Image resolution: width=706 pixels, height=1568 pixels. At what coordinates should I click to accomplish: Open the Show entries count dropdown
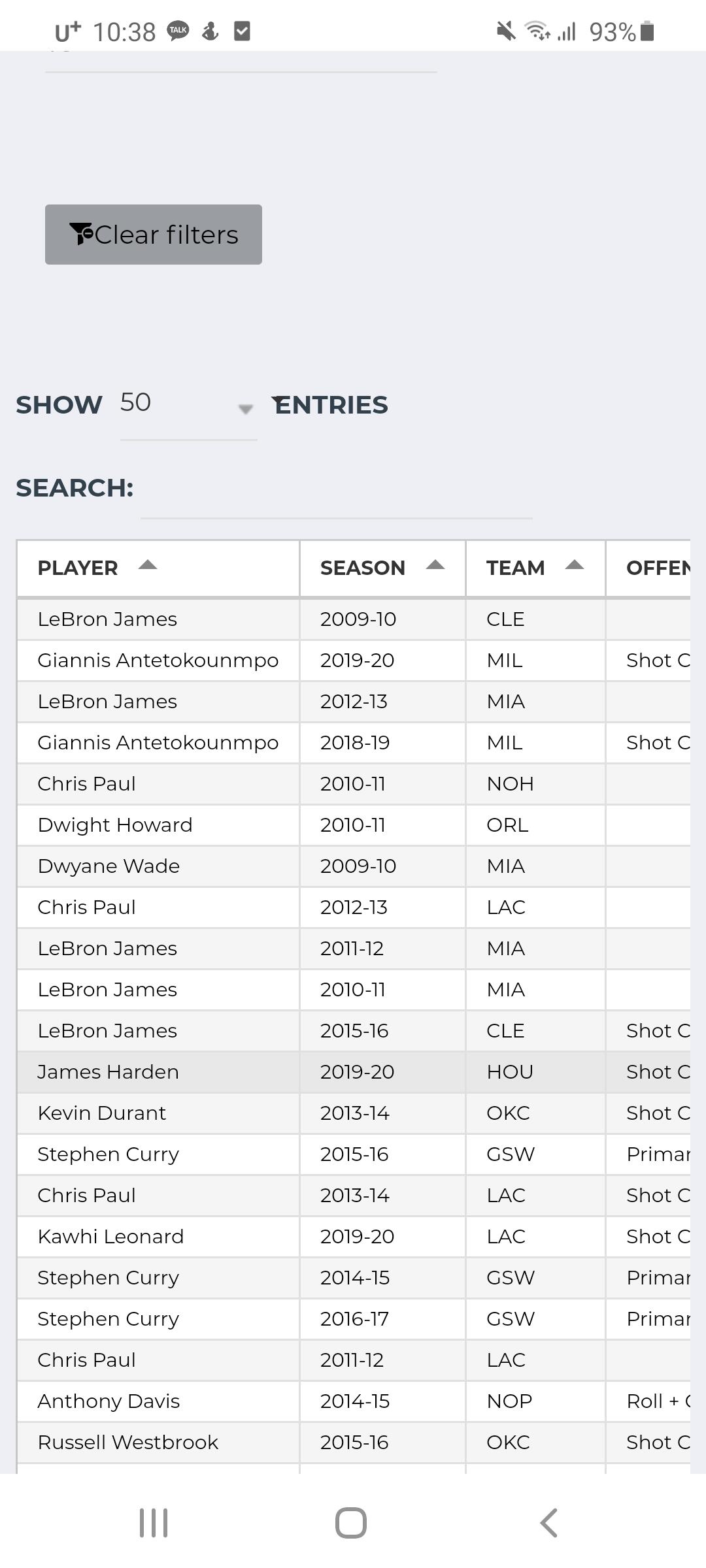tap(188, 404)
